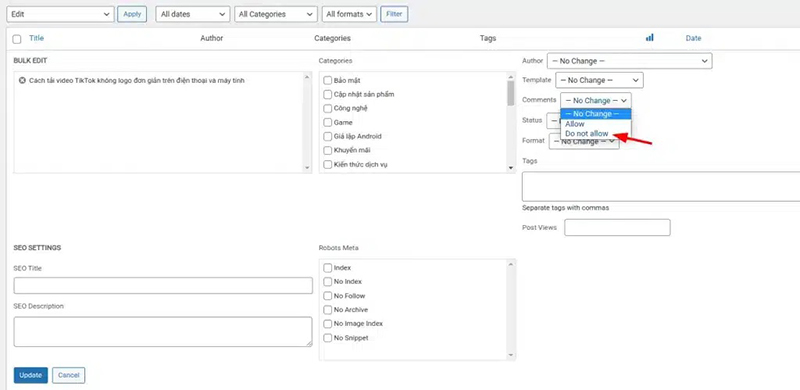
Task: Click the Apply button
Action: [x=132, y=14]
